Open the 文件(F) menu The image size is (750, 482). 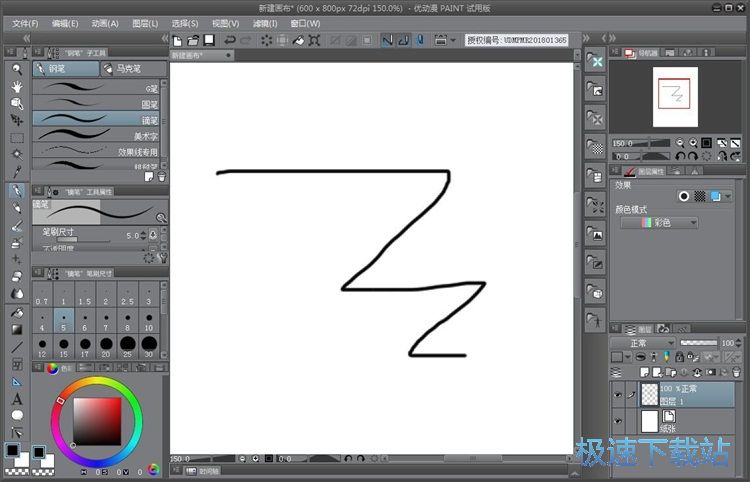25,23
